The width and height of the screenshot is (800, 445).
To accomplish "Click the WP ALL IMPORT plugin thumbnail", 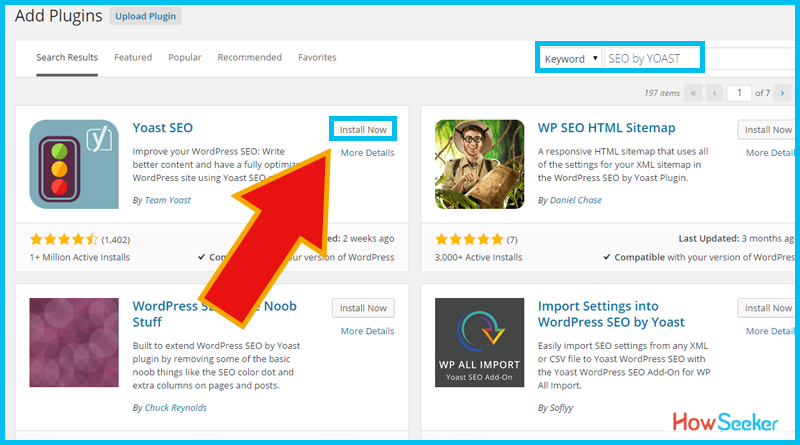I will coord(480,342).
